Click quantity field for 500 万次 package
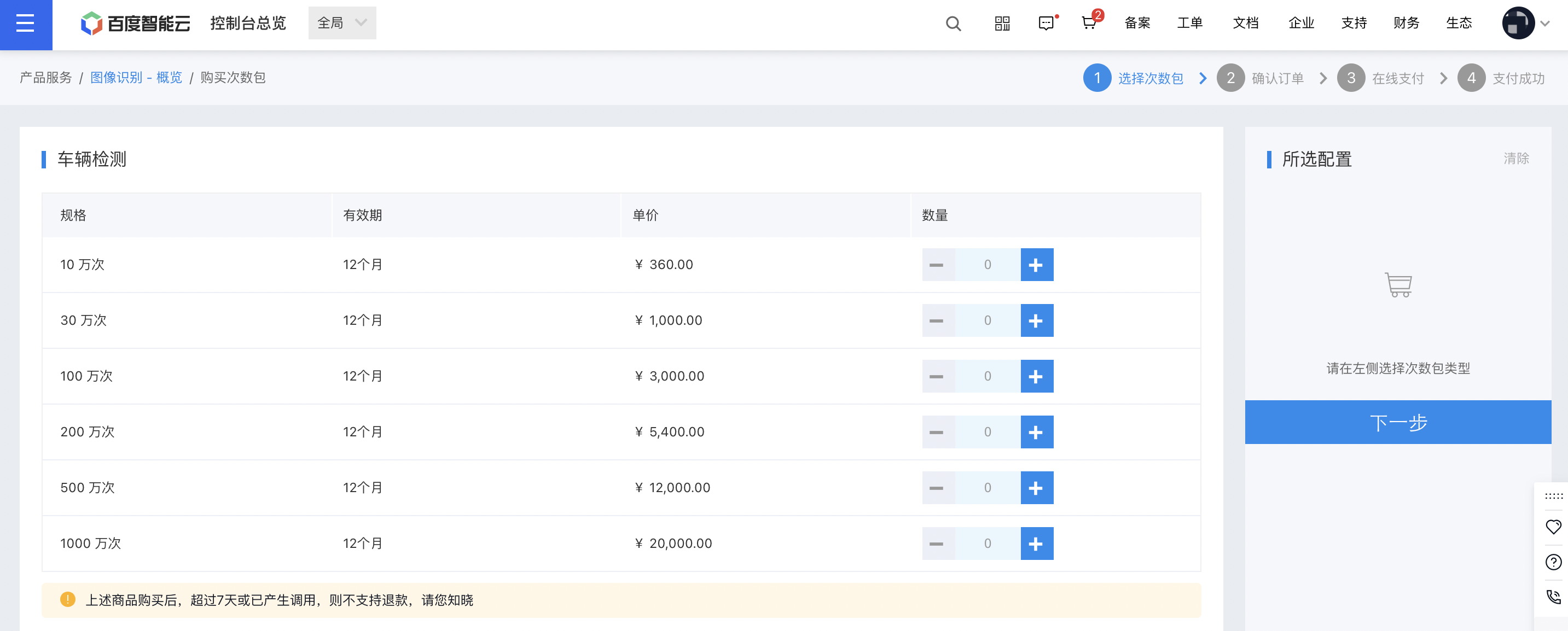This screenshot has width=1568, height=631. click(x=988, y=488)
